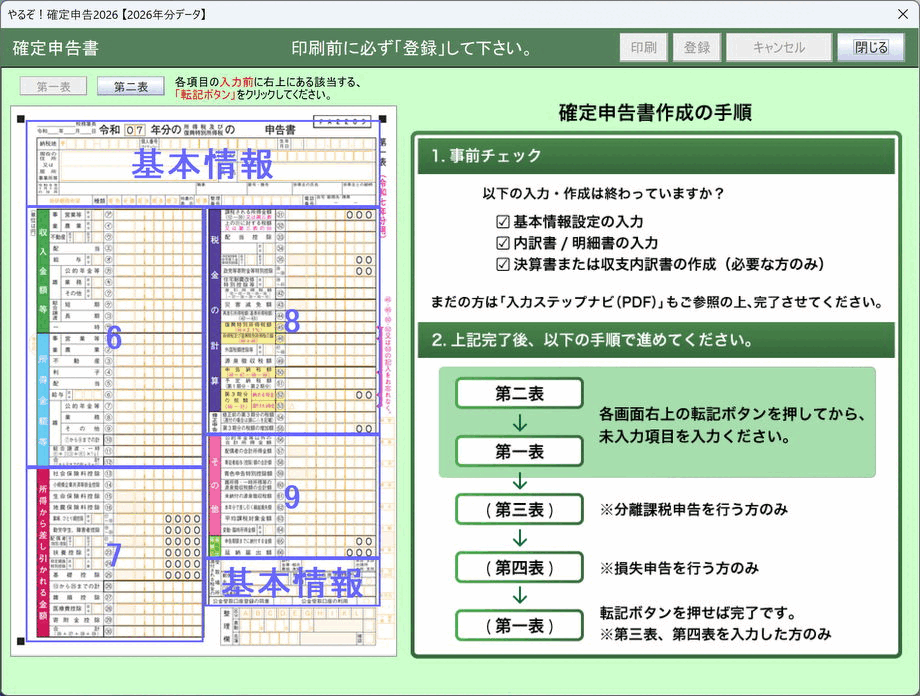Click the 第二表 step button in the workflow

[520, 393]
